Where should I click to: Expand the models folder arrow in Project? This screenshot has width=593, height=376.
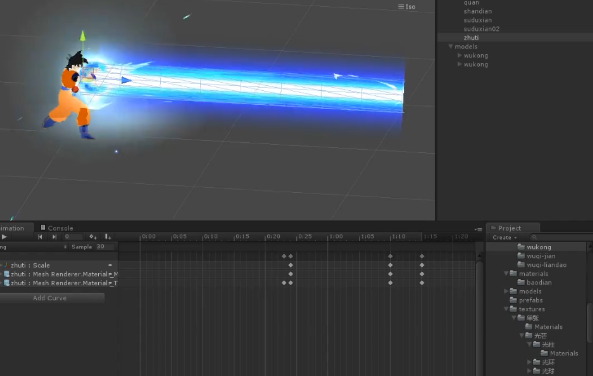[506, 291]
